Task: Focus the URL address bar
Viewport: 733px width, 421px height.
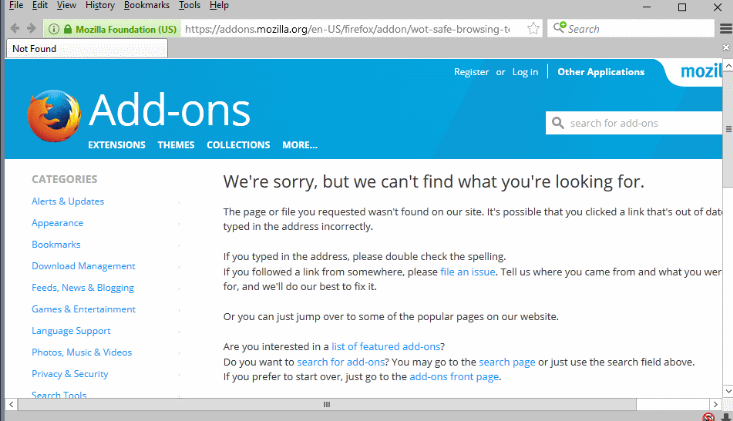Action: tap(348, 29)
